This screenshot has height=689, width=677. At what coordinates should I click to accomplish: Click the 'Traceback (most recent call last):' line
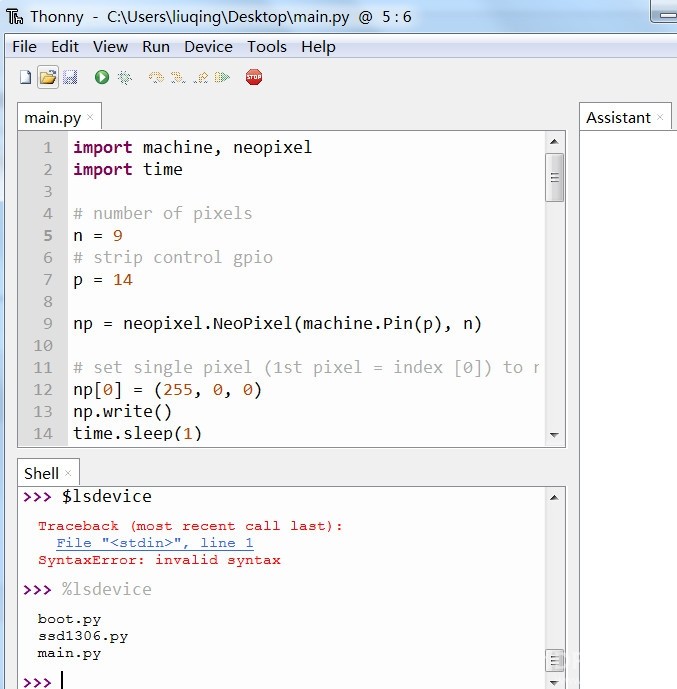coord(190,526)
